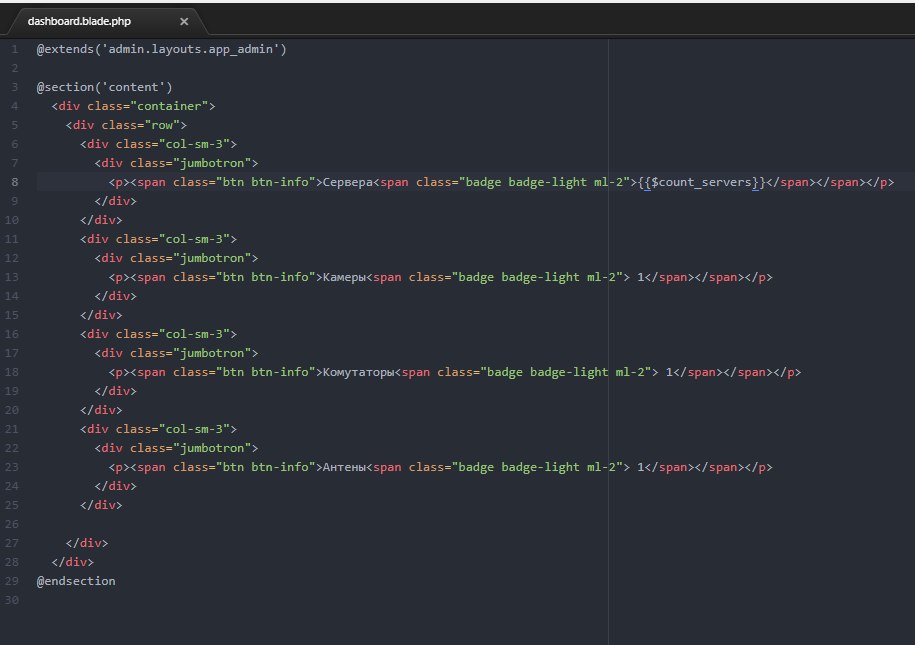The image size is (915, 645).
Task: Place cursor on @extends('admin.layouts.app_admin') line
Action: coord(162,49)
